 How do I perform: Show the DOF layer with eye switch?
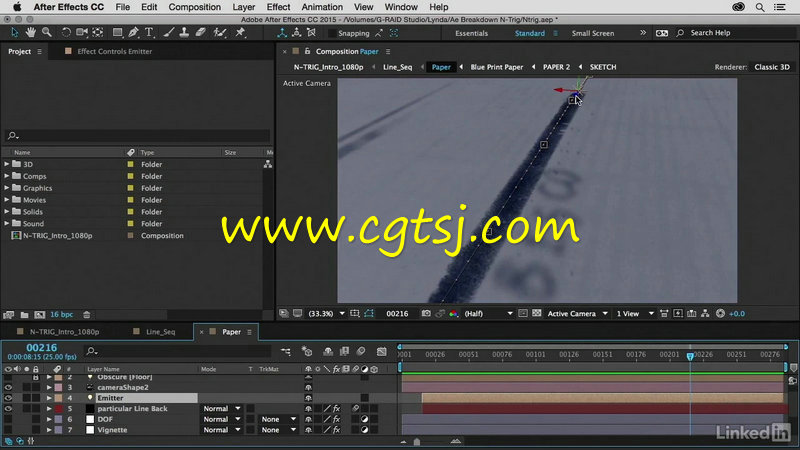tap(8, 419)
